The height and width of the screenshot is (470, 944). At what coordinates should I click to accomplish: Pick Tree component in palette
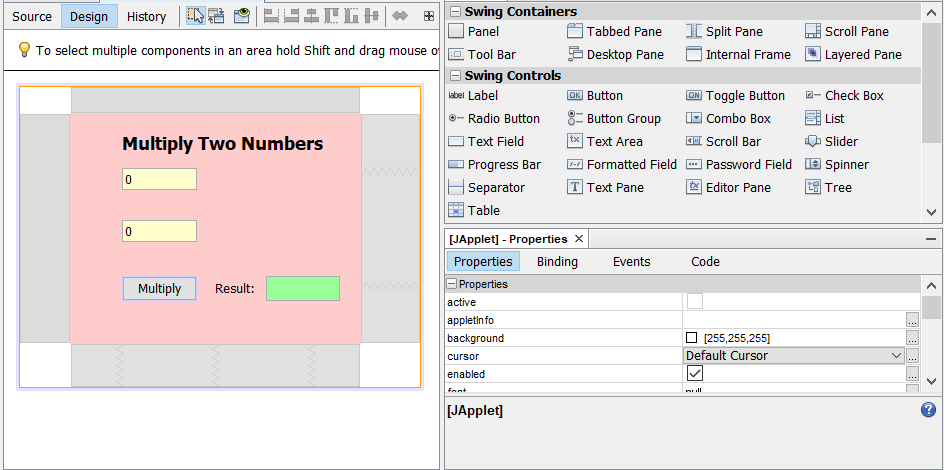click(x=829, y=187)
